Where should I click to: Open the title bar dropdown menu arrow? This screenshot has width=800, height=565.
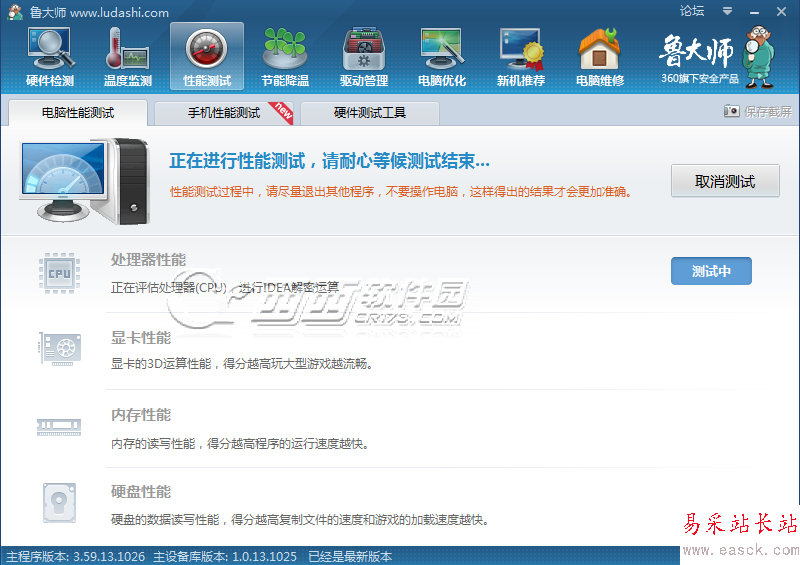tap(728, 11)
